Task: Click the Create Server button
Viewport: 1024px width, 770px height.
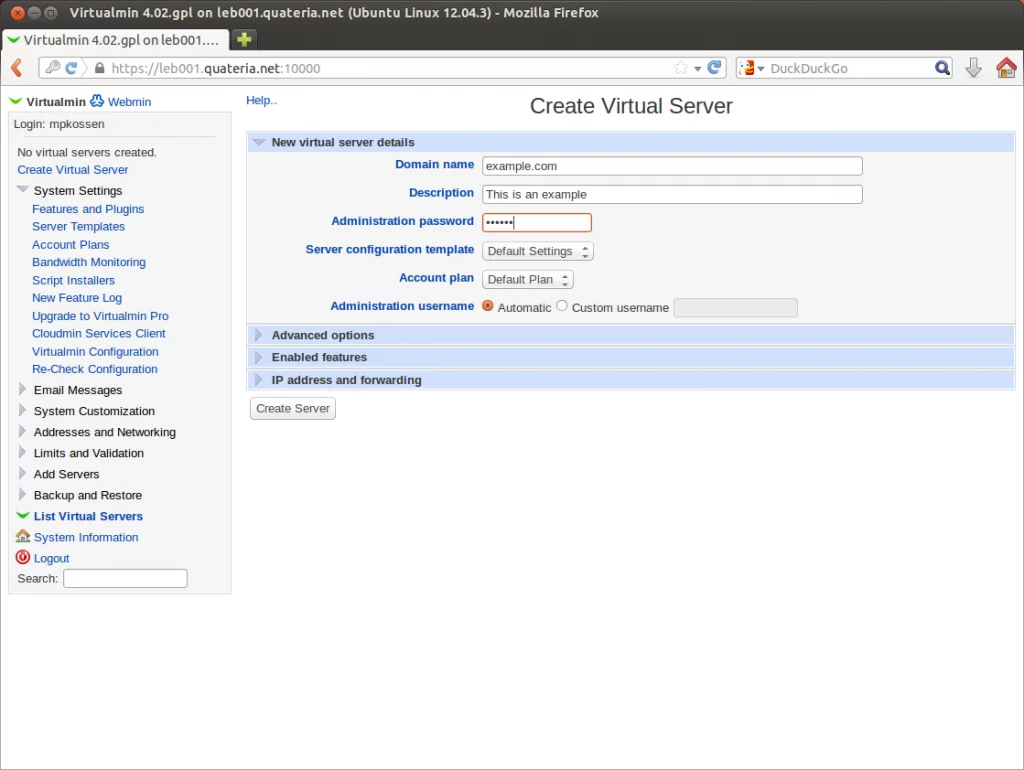Action: coord(293,409)
